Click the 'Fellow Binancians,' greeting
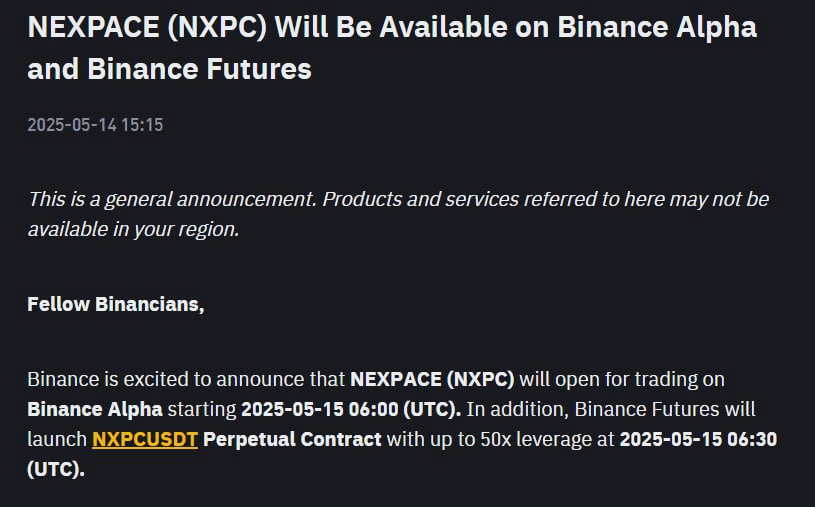Viewport: 815px width, 507px height. coord(116,304)
